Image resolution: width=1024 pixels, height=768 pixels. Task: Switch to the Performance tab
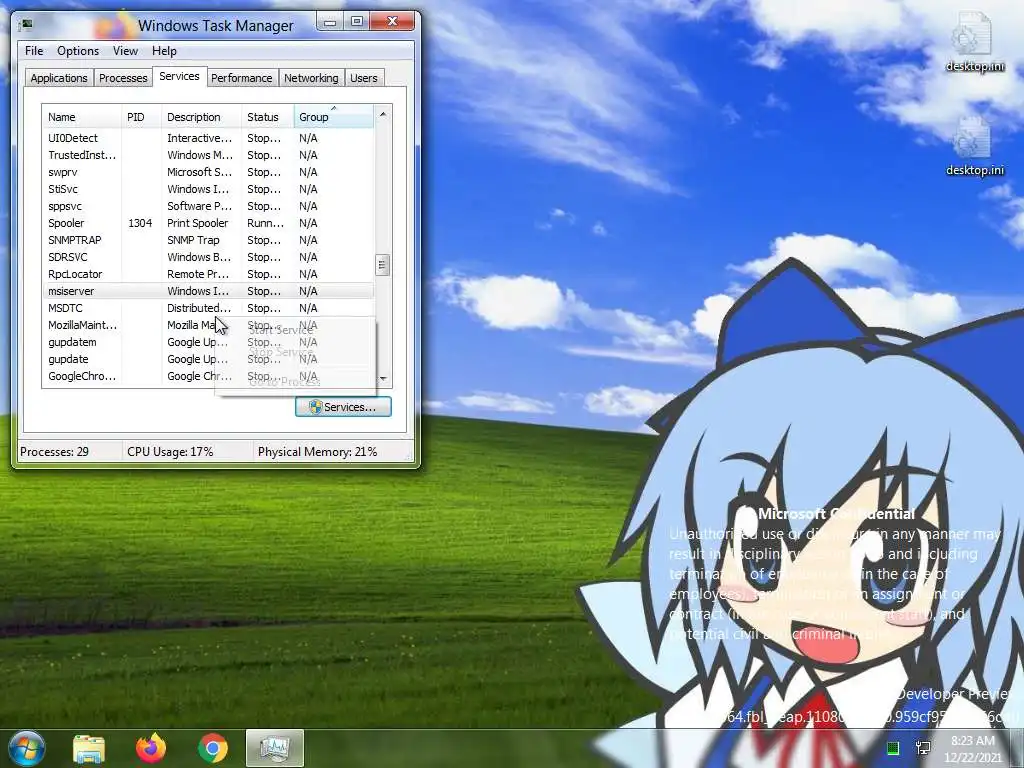click(x=242, y=78)
